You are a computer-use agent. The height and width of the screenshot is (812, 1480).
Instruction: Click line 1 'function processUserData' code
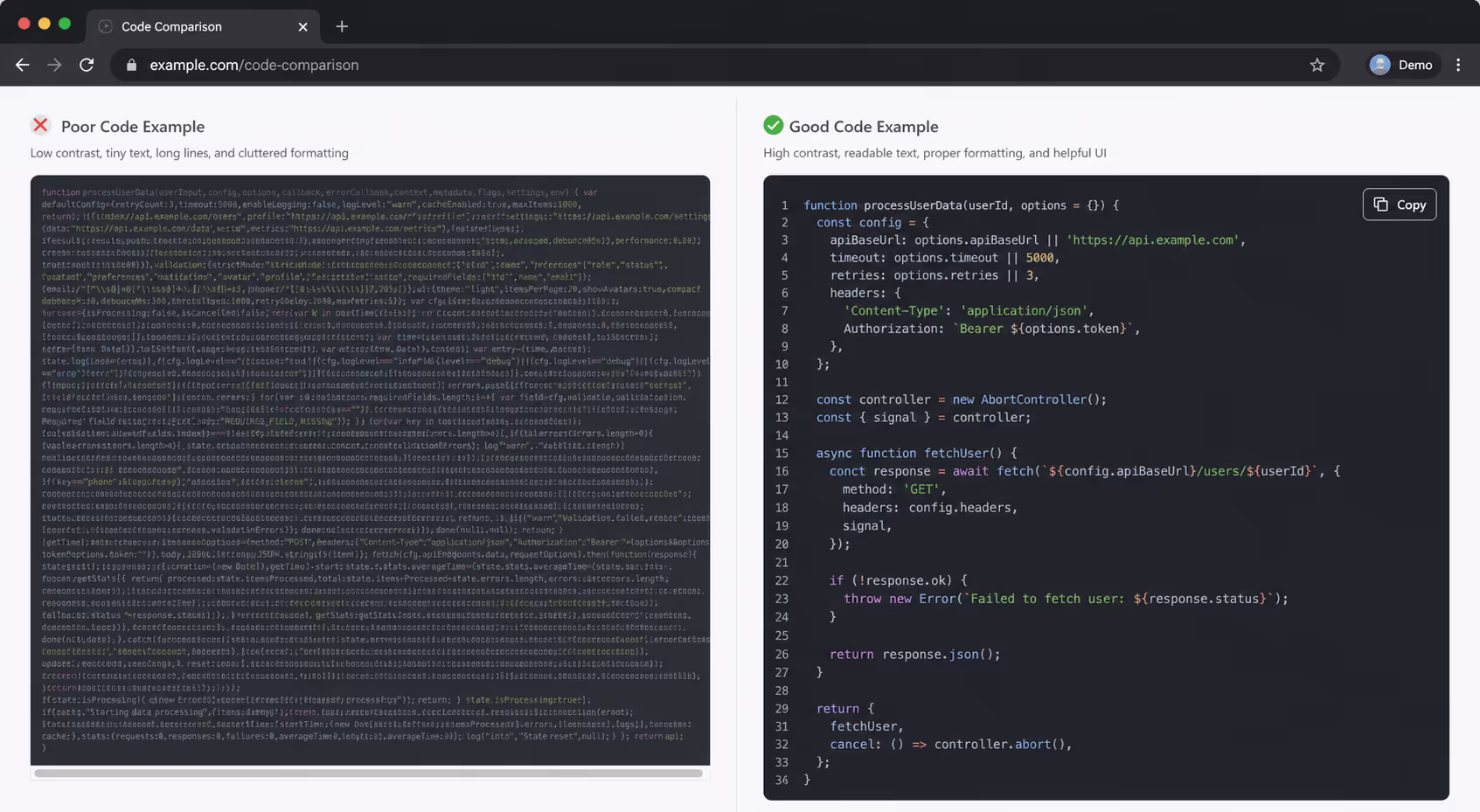(x=961, y=205)
